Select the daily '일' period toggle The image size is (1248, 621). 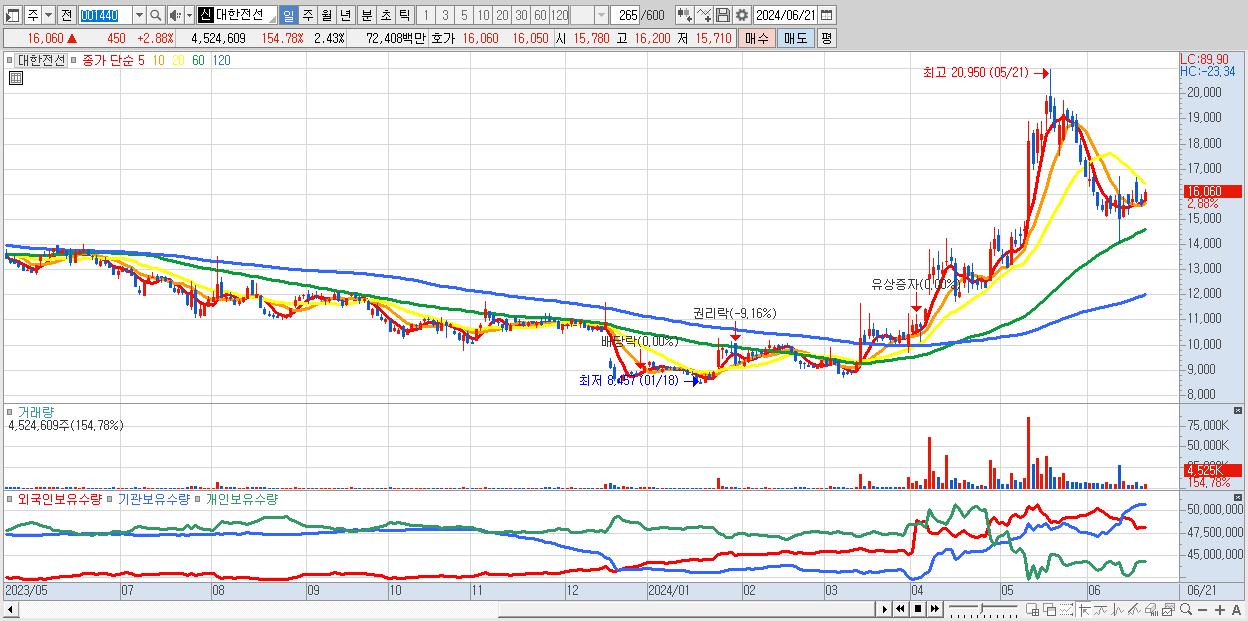(x=289, y=15)
